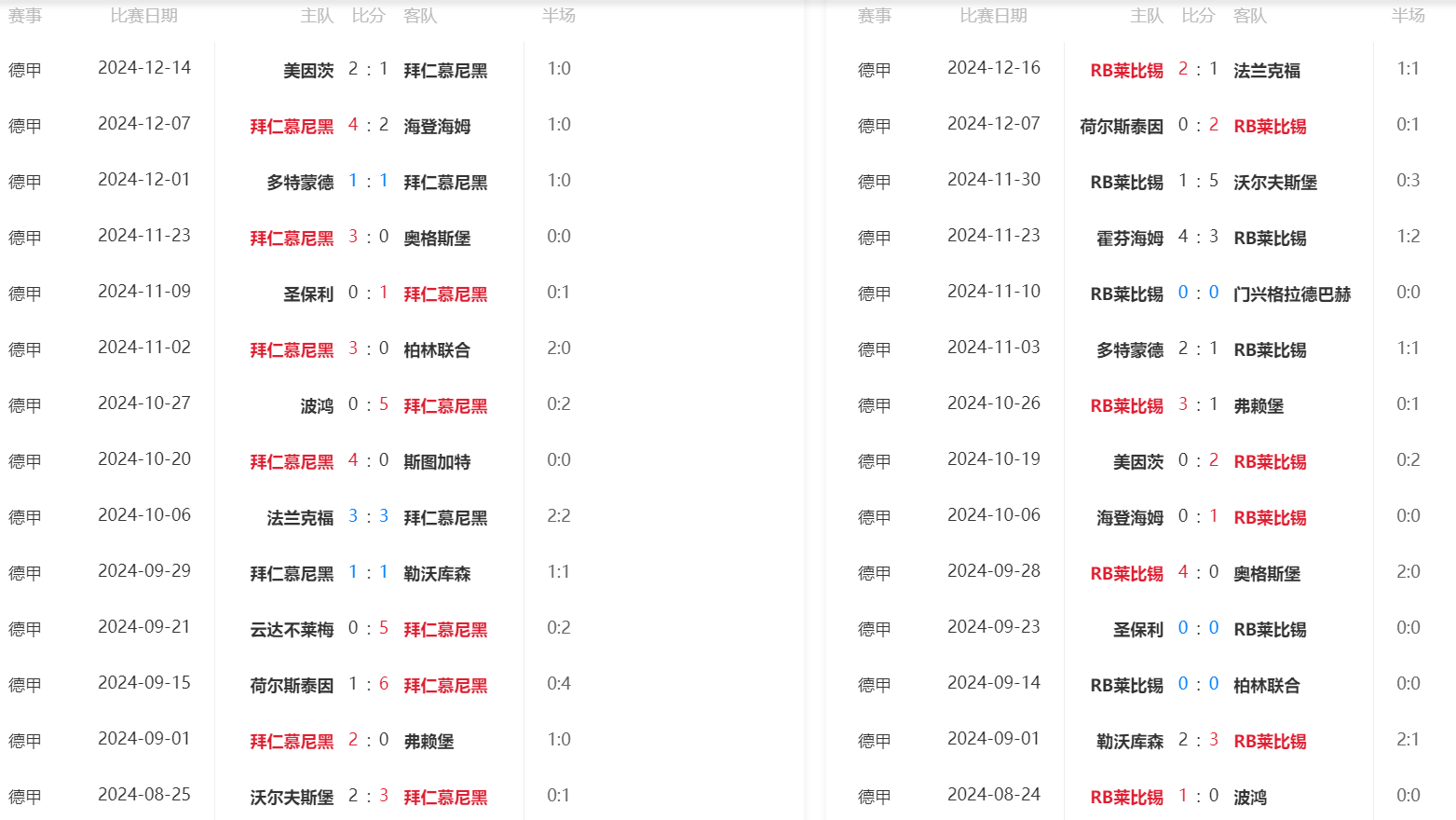The image size is (1456, 820).
Task: Select 海登海姆 in the 0:1 RB莱比锡 match
Action: [x=1130, y=518]
